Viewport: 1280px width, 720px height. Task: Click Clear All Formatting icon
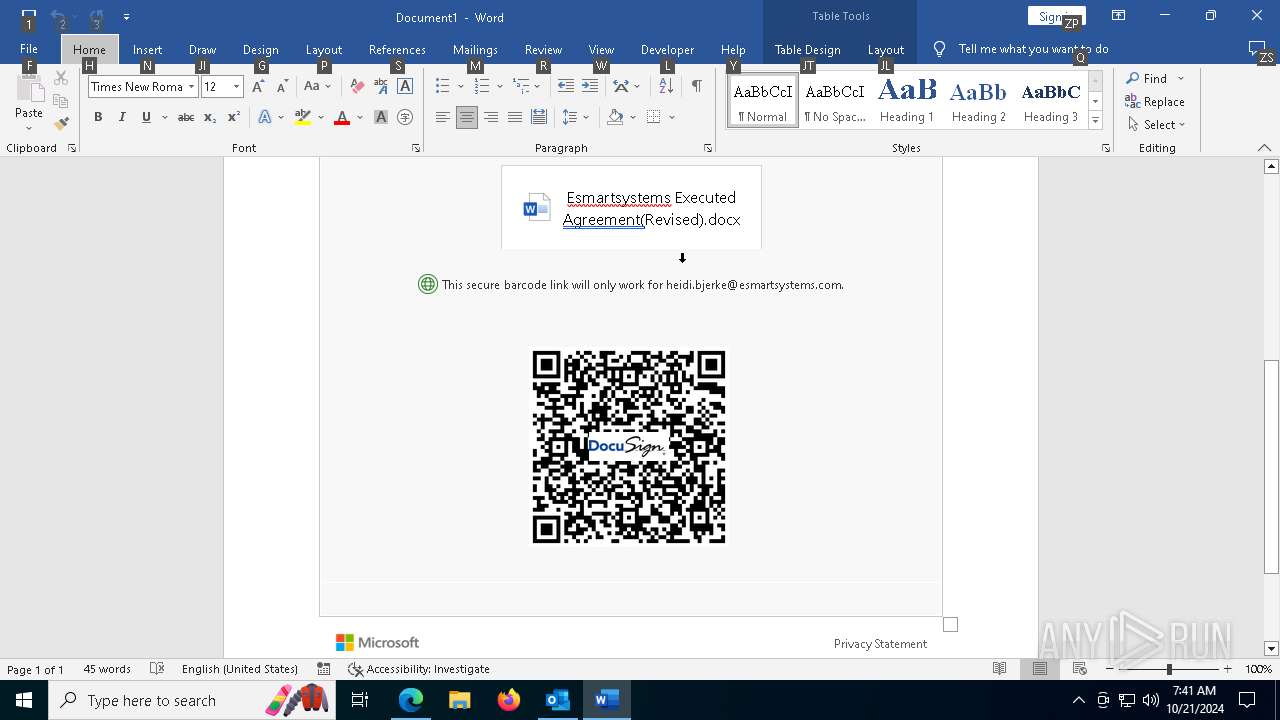tap(357, 86)
